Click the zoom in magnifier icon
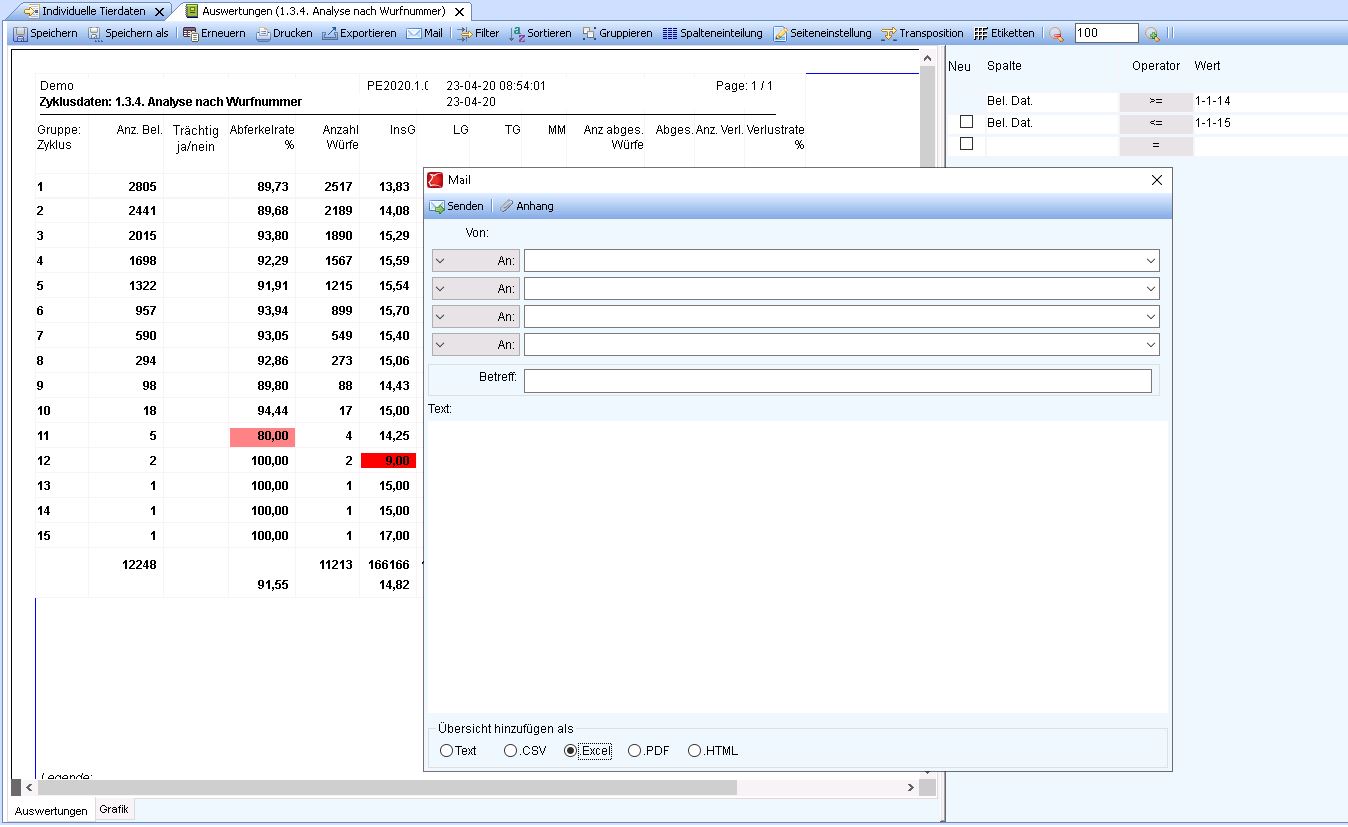The height and width of the screenshot is (827, 1348). point(1153,33)
